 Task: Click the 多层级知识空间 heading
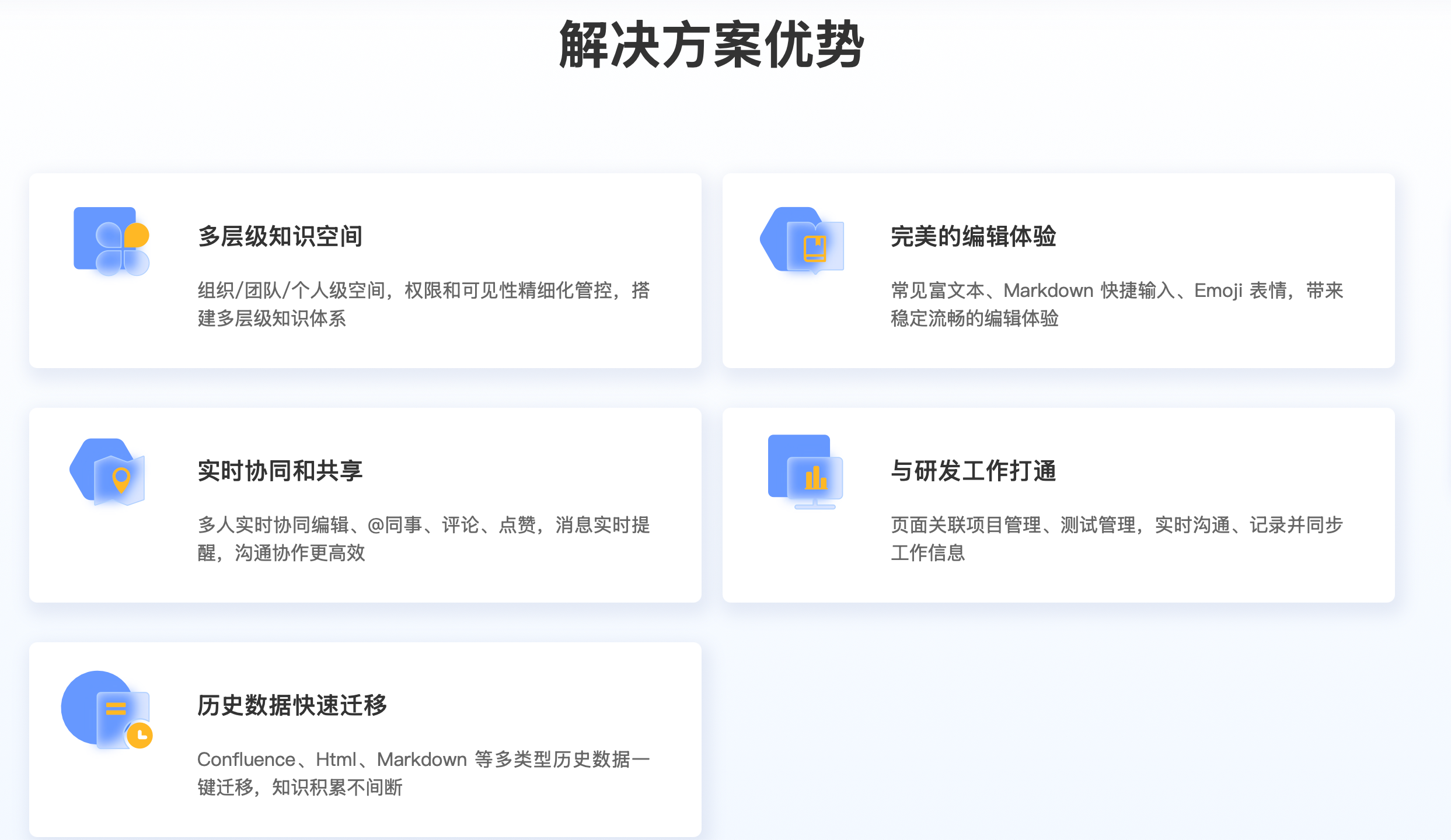coord(280,236)
